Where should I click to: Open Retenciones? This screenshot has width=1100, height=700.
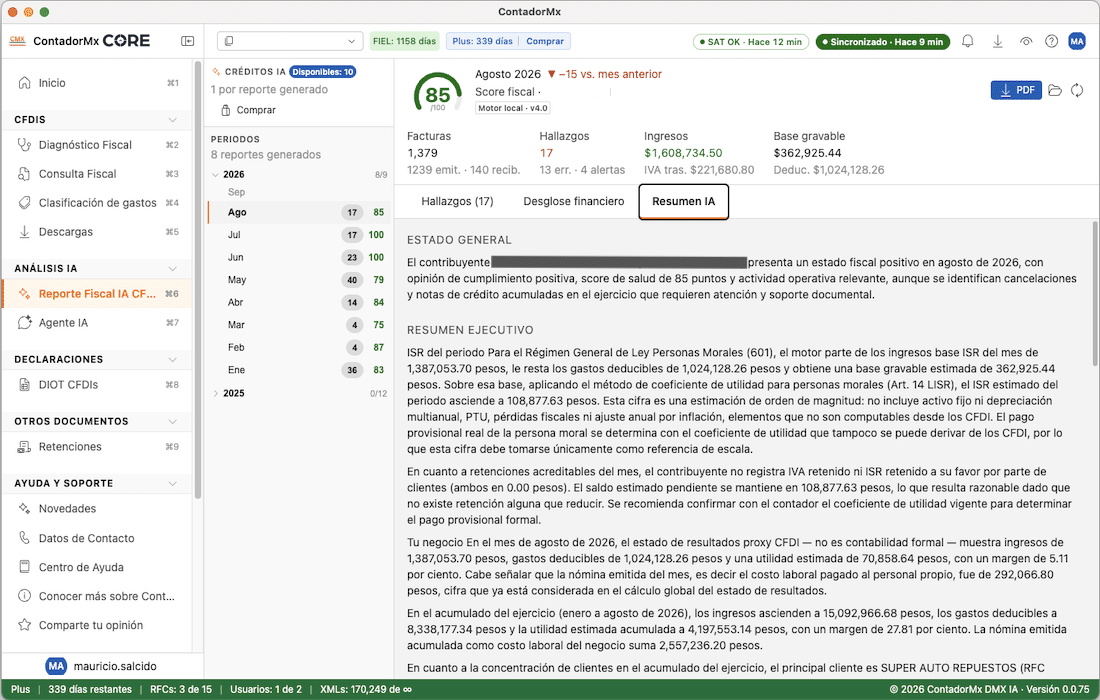pyautogui.click(x=97, y=447)
